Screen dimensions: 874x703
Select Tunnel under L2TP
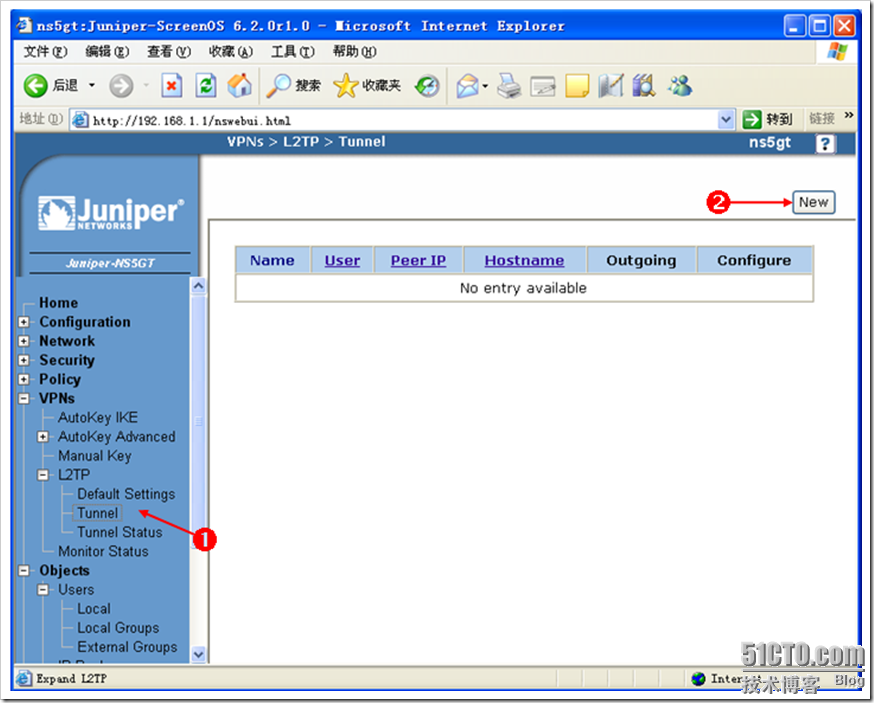pos(98,513)
